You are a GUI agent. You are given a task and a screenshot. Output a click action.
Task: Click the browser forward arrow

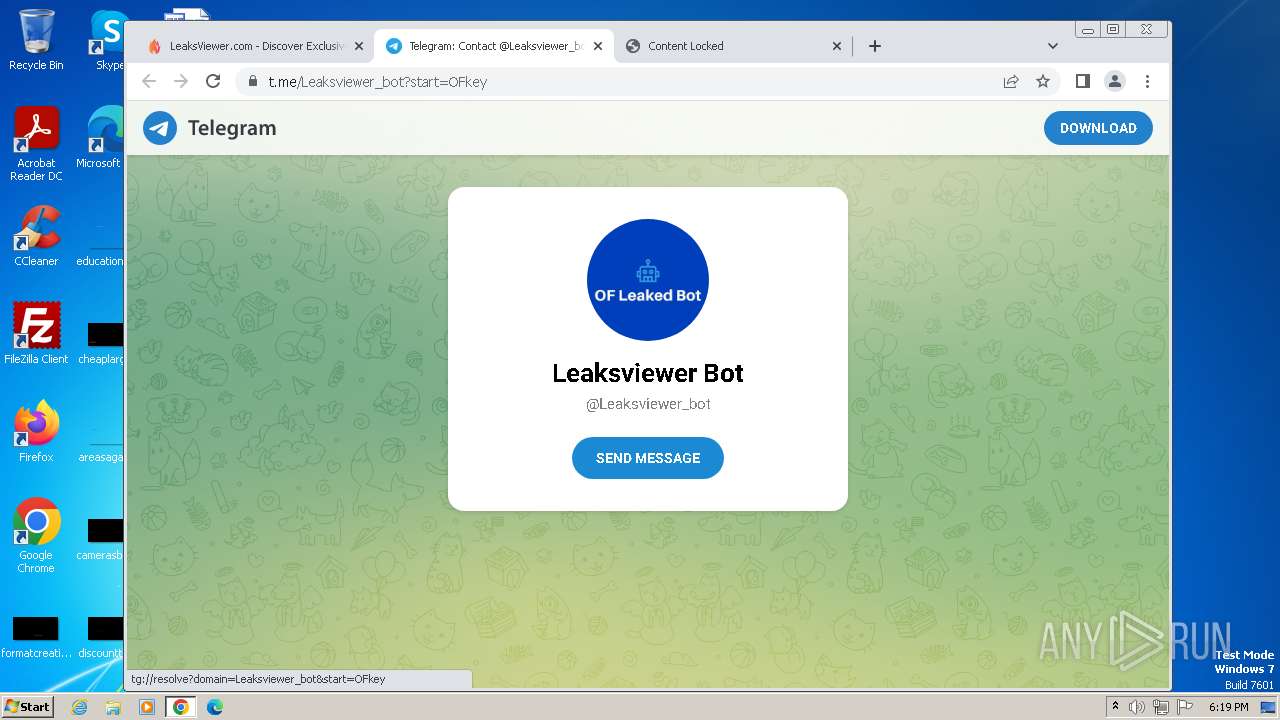coord(181,81)
